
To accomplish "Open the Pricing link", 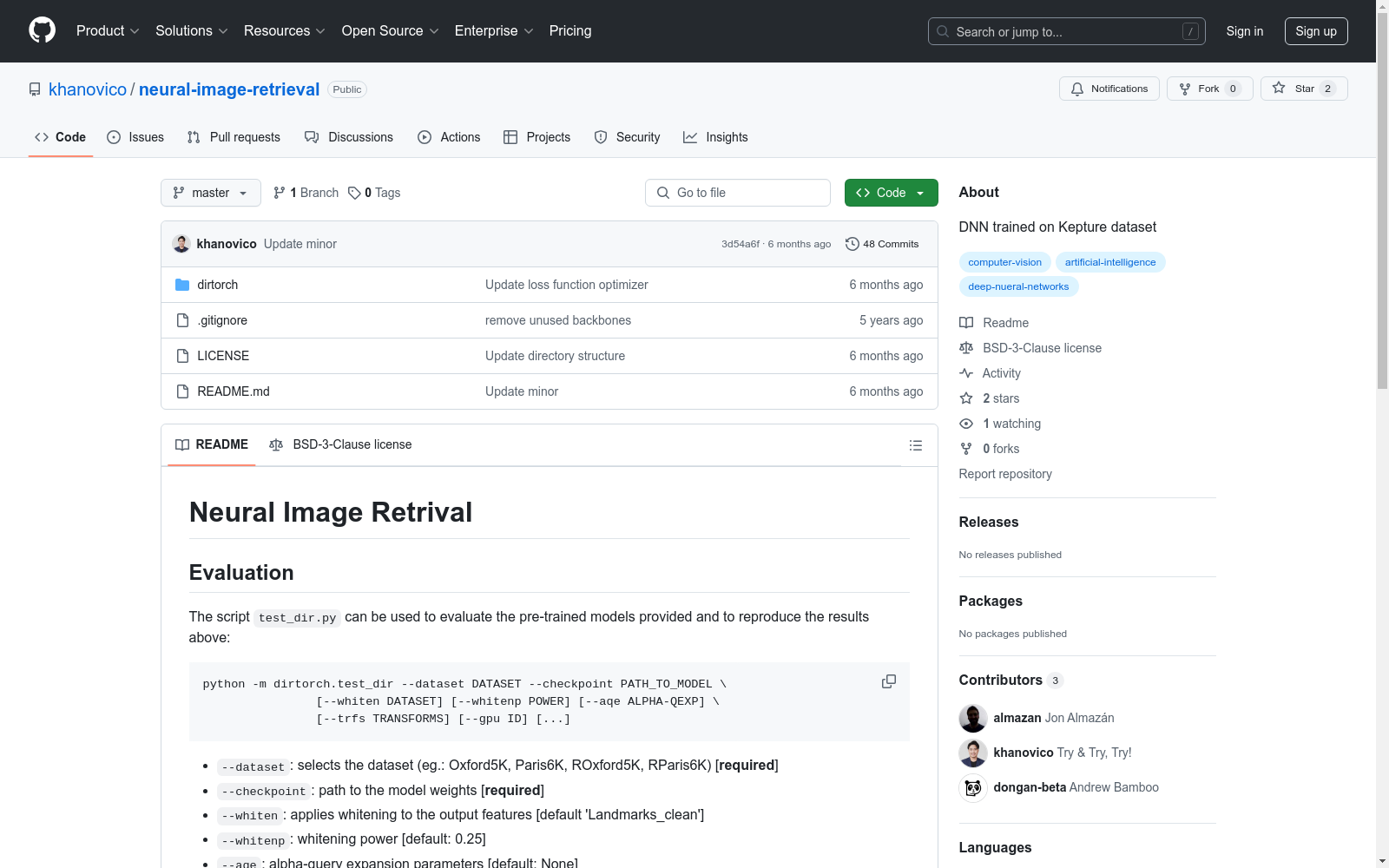I will [x=570, y=31].
